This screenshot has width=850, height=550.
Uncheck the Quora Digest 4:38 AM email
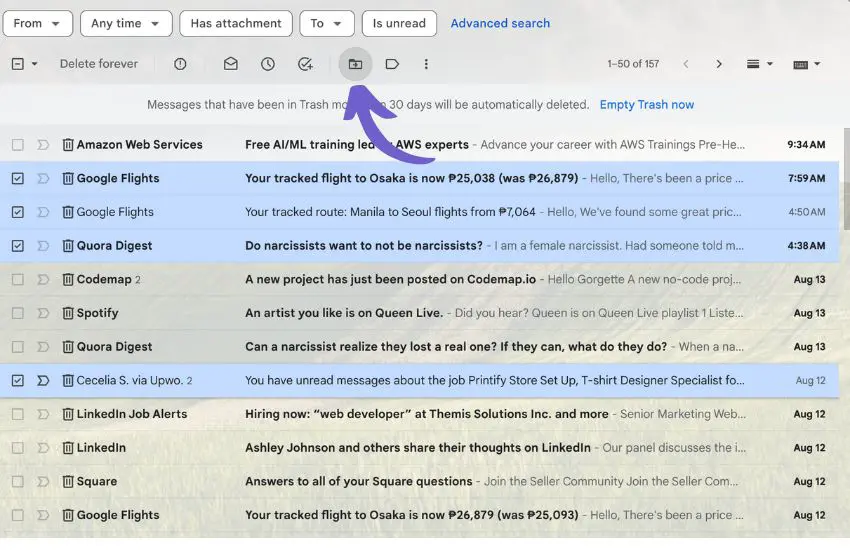18,246
